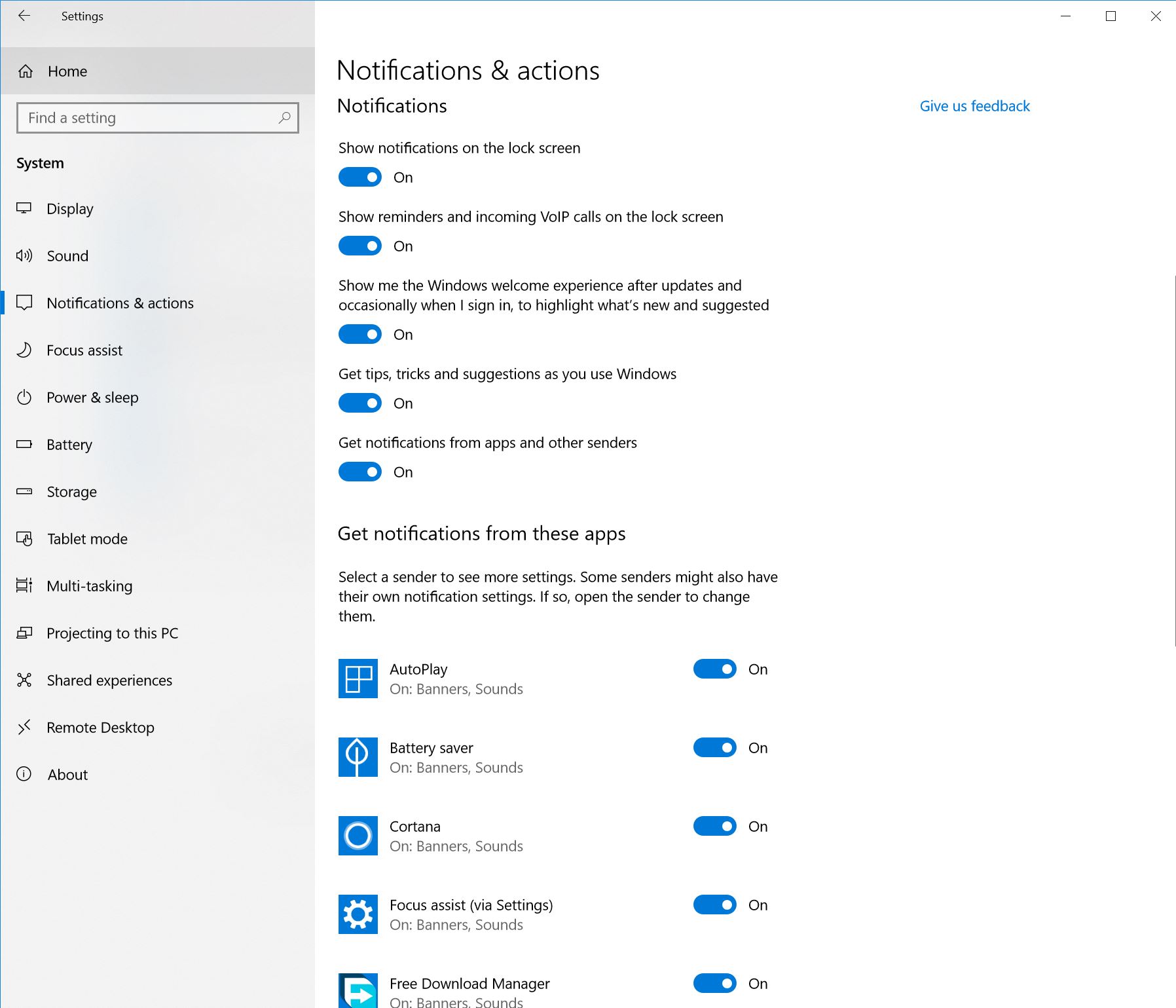Image resolution: width=1176 pixels, height=1008 pixels.
Task: Click the Find a setting search box
Action: point(158,118)
